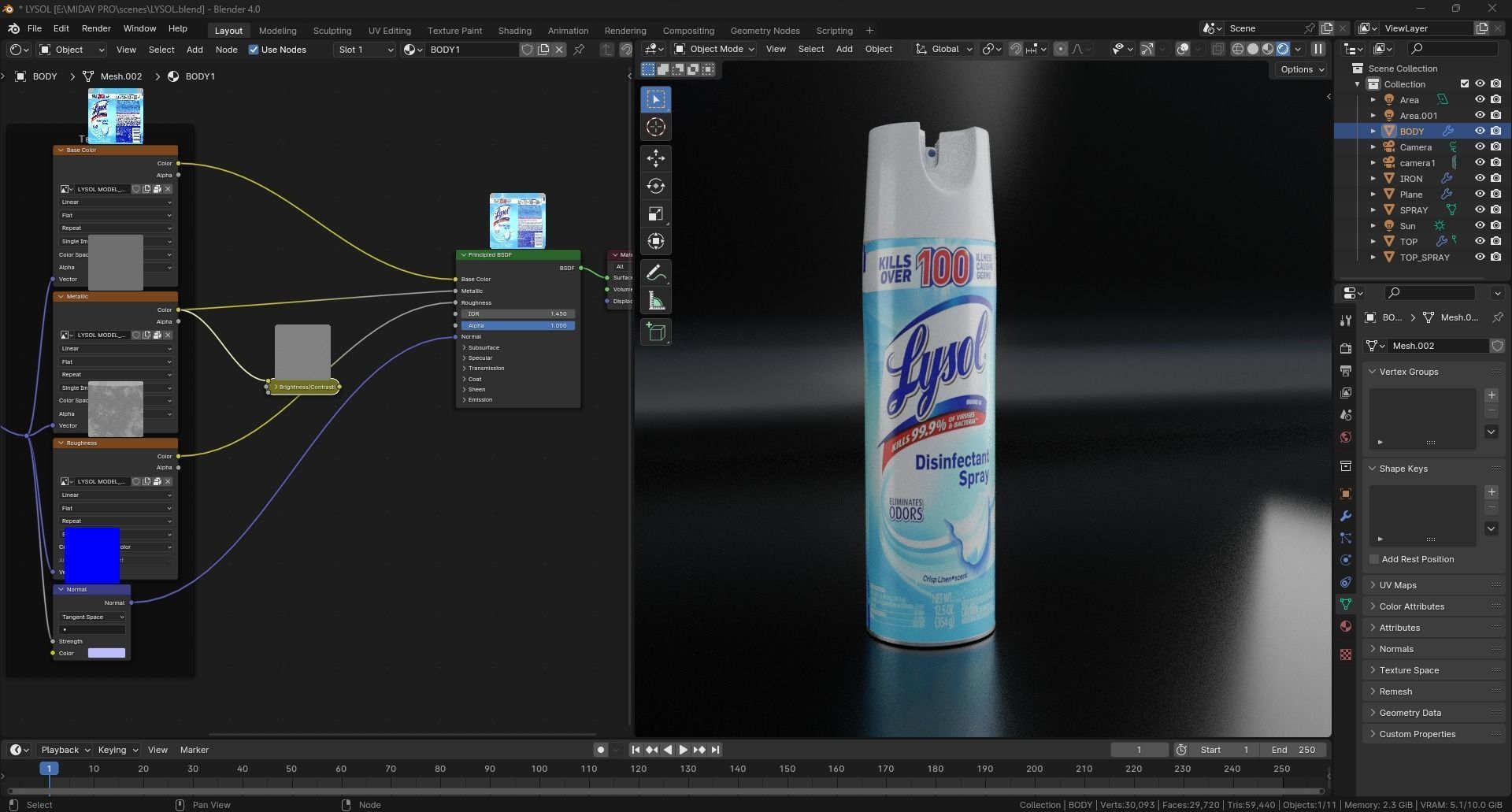Screen dimensions: 1512x812
Task: Hide the BODY object in viewport
Action: click(1480, 132)
